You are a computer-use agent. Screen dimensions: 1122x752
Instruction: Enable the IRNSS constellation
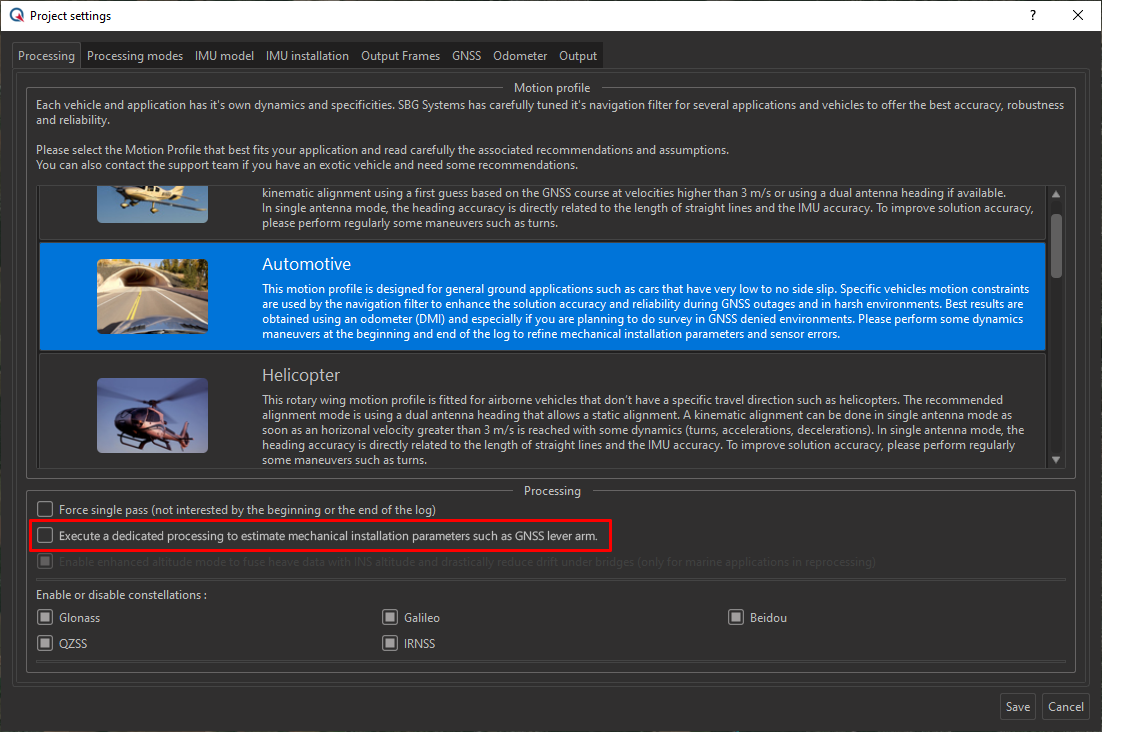(390, 643)
